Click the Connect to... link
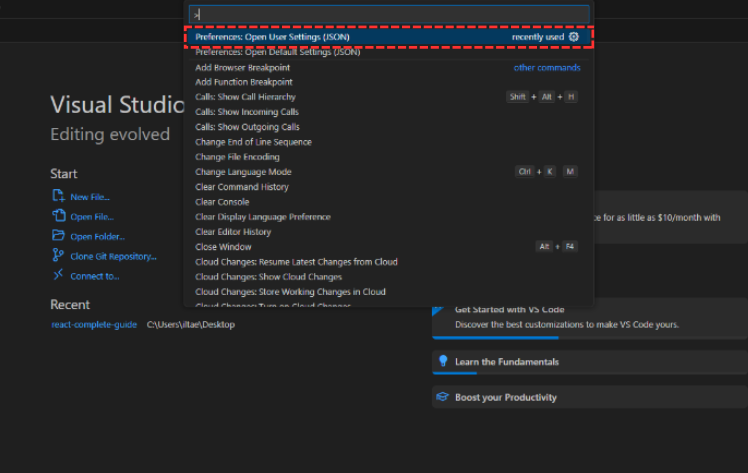 [x=94, y=276]
